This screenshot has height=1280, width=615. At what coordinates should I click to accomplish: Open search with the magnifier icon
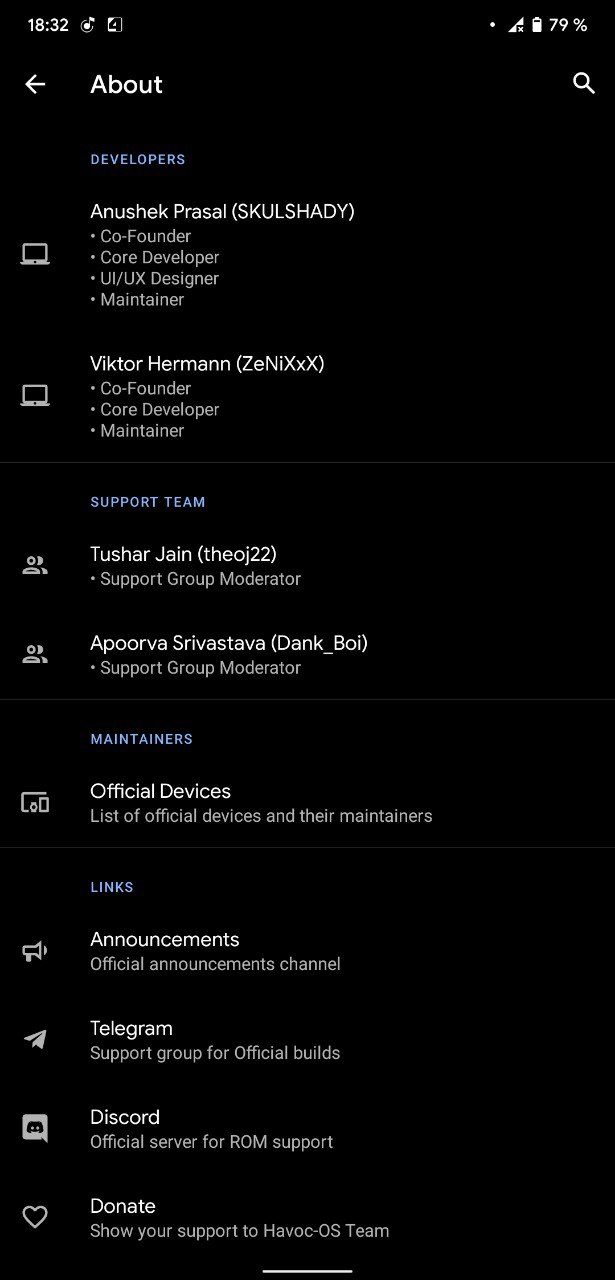(x=584, y=83)
